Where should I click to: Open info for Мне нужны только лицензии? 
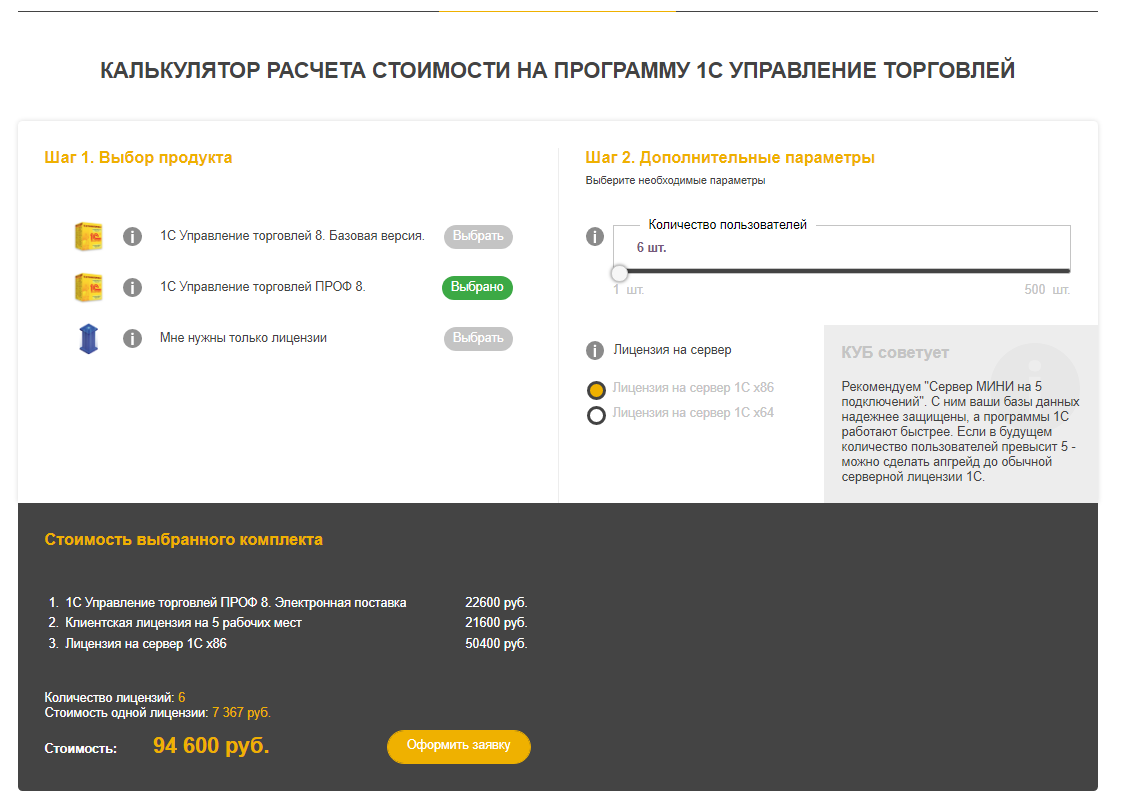132,338
